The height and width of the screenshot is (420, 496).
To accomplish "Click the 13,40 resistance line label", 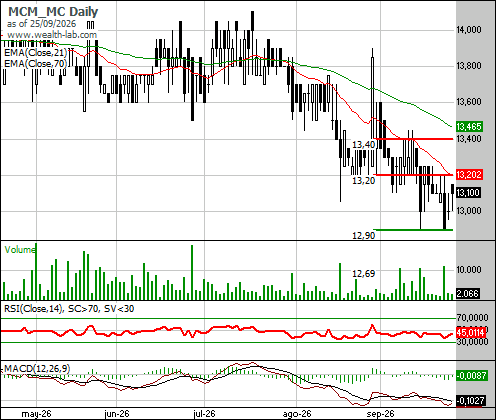I will coord(364,145).
